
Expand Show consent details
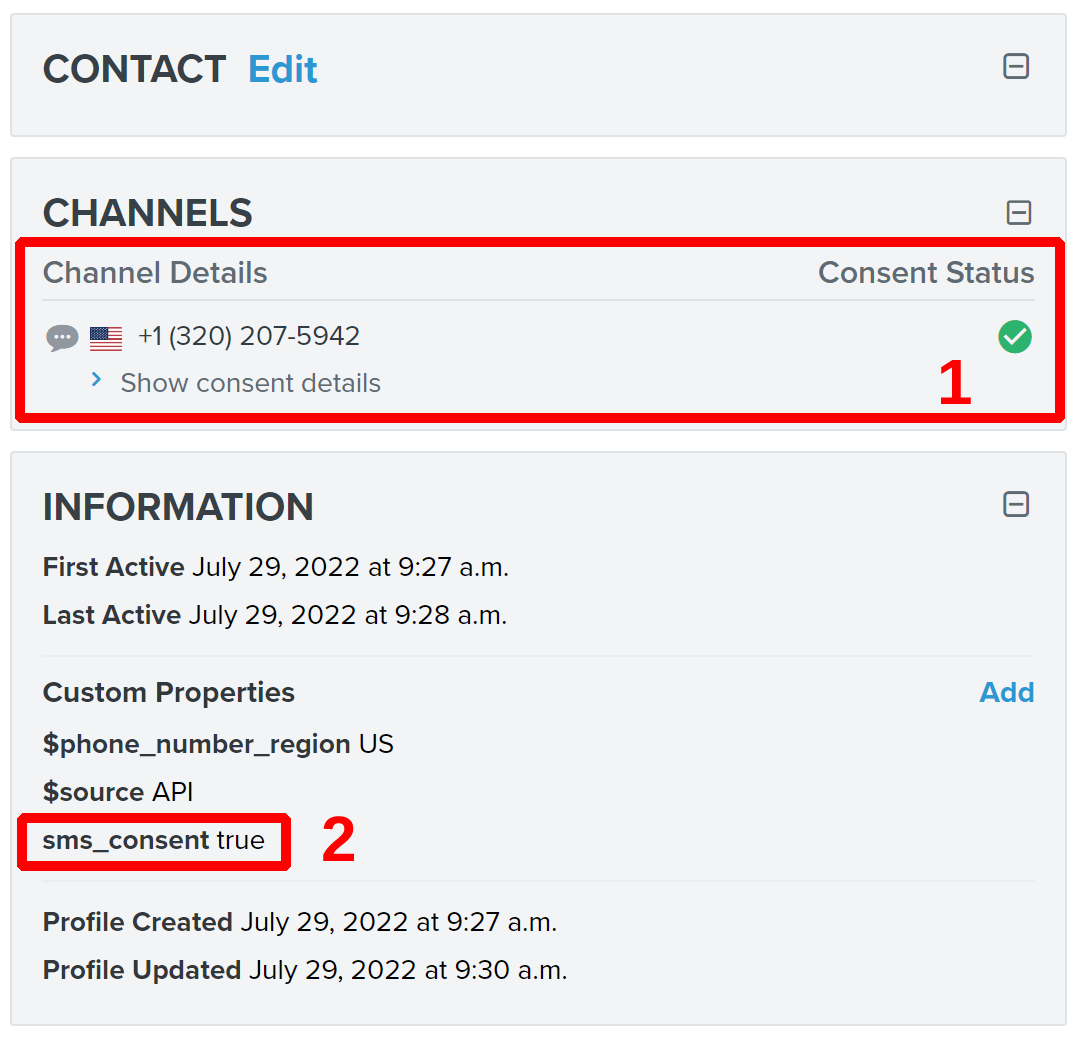250,383
